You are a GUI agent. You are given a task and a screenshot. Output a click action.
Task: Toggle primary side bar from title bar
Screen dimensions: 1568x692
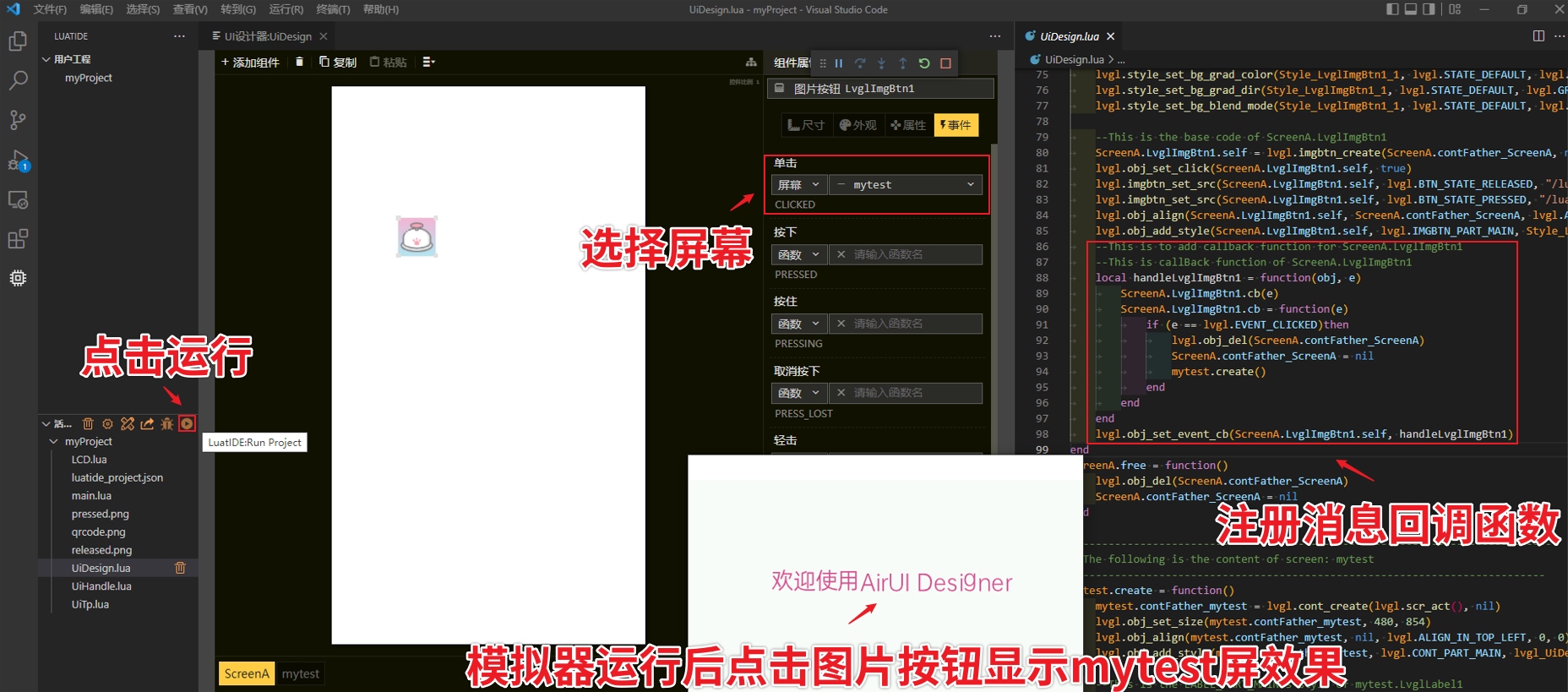coord(1393,9)
